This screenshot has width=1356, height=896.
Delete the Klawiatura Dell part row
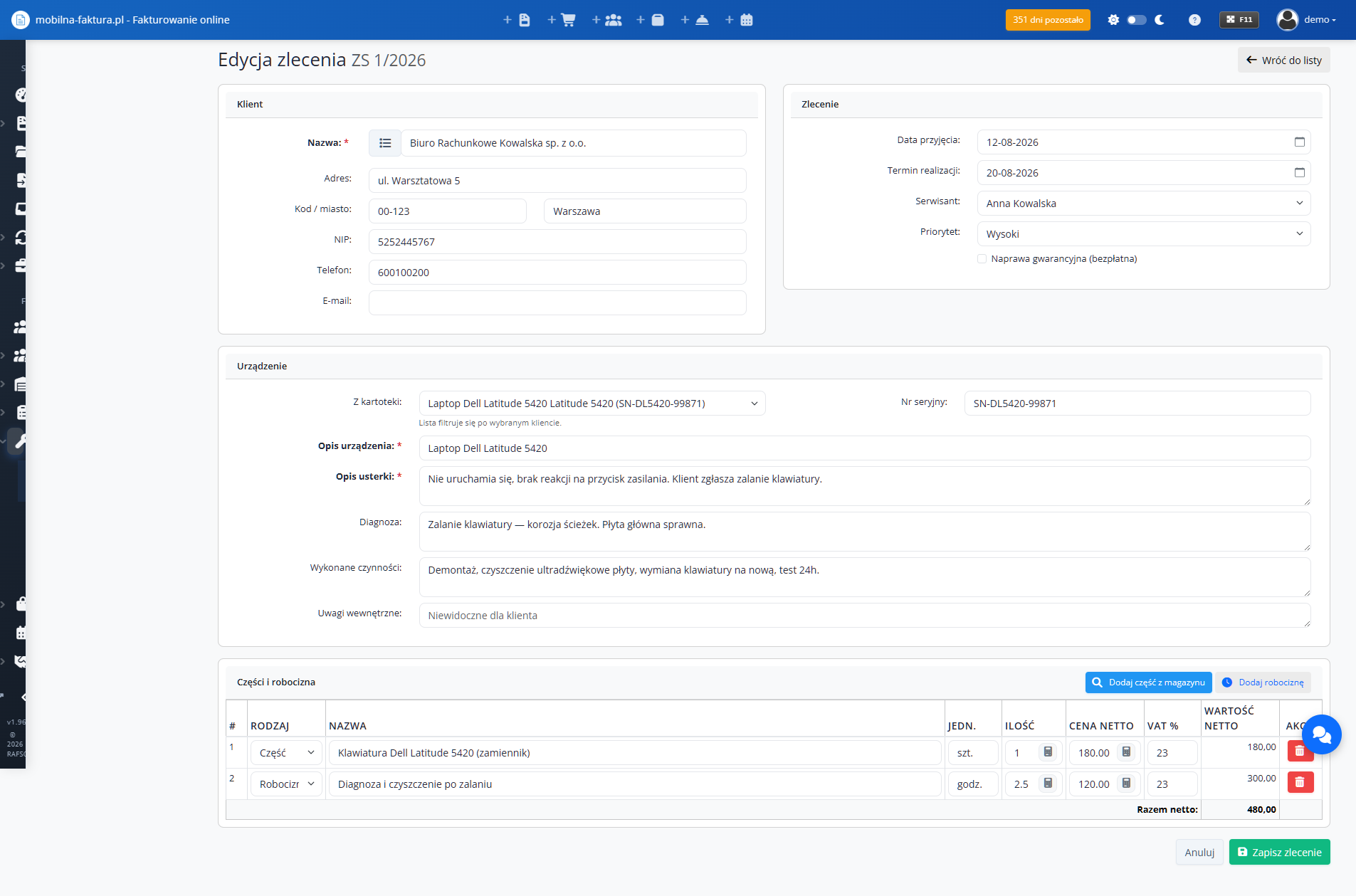pyautogui.click(x=1300, y=752)
